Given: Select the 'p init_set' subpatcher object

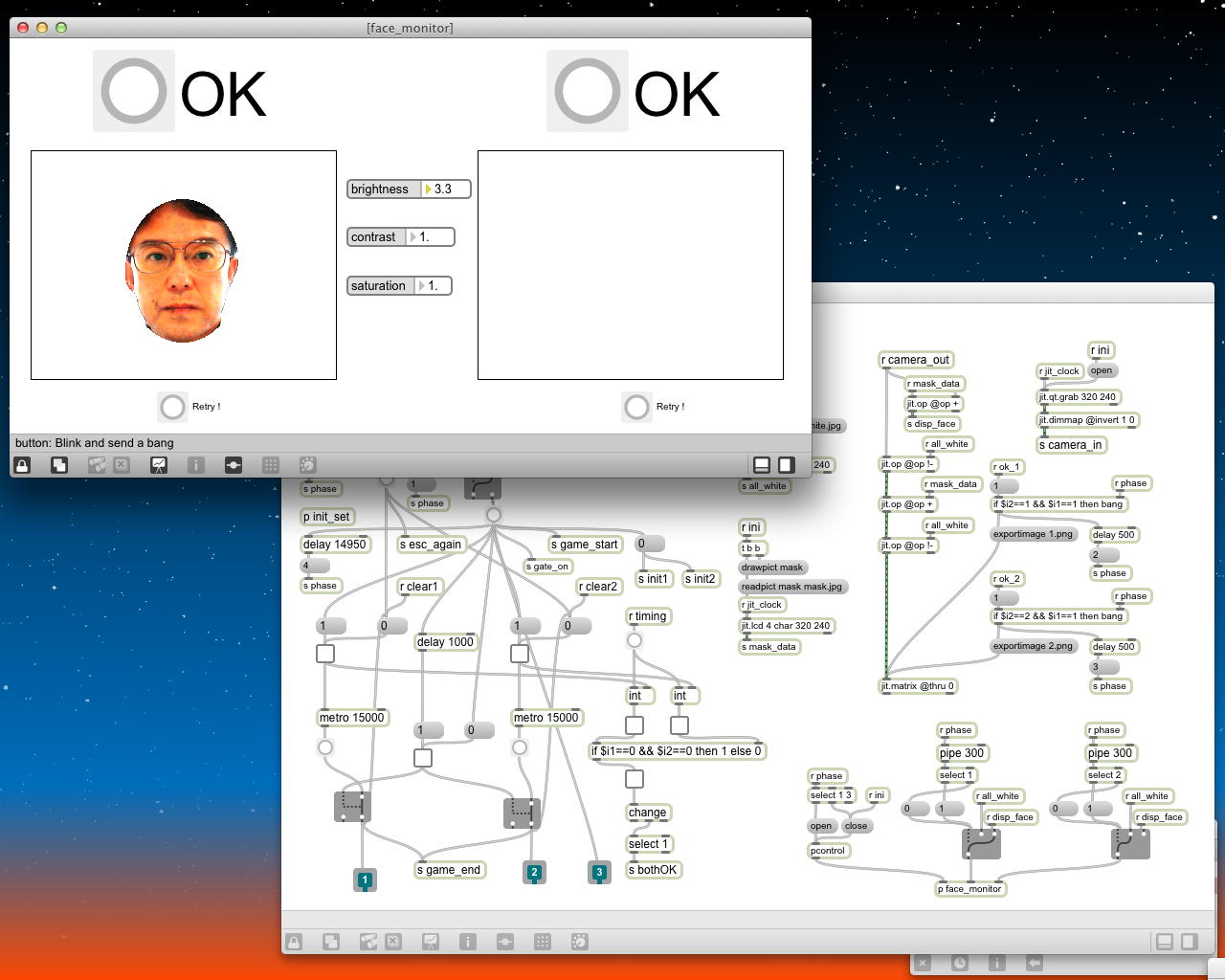Looking at the screenshot, I should [327, 517].
